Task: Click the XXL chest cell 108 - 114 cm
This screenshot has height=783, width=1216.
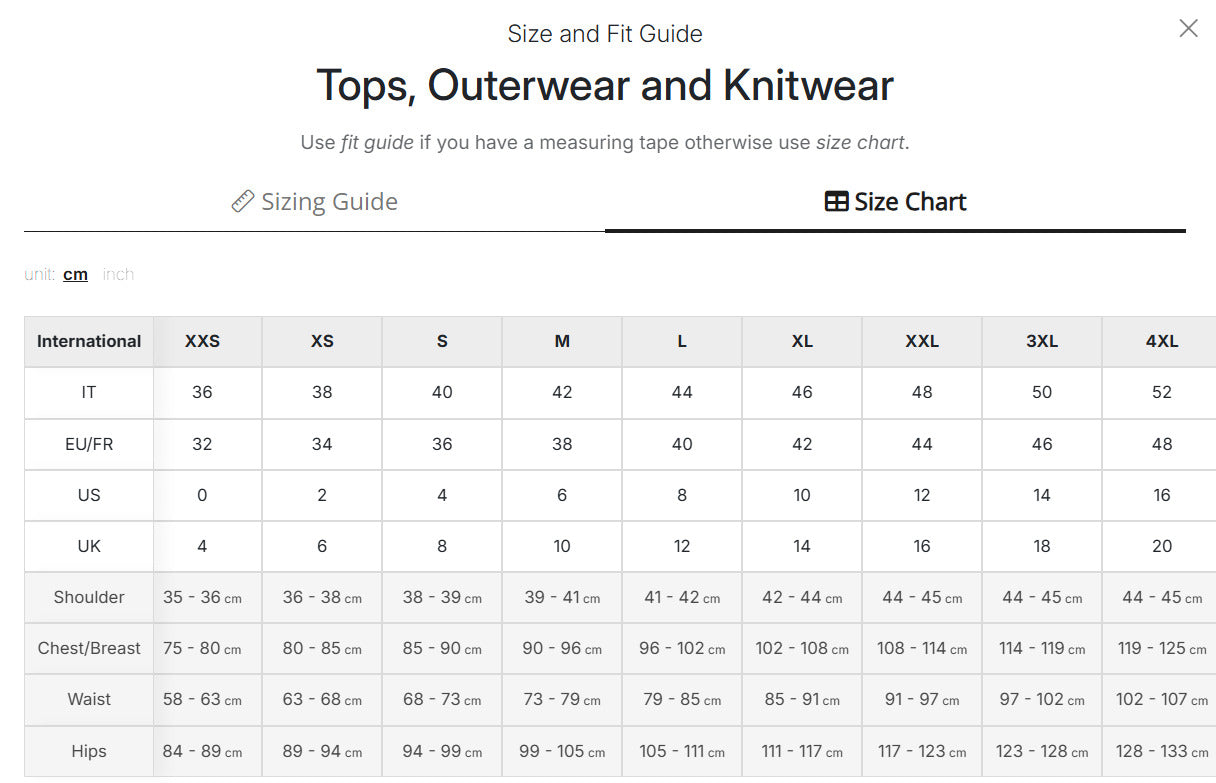Action: click(922, 648)
